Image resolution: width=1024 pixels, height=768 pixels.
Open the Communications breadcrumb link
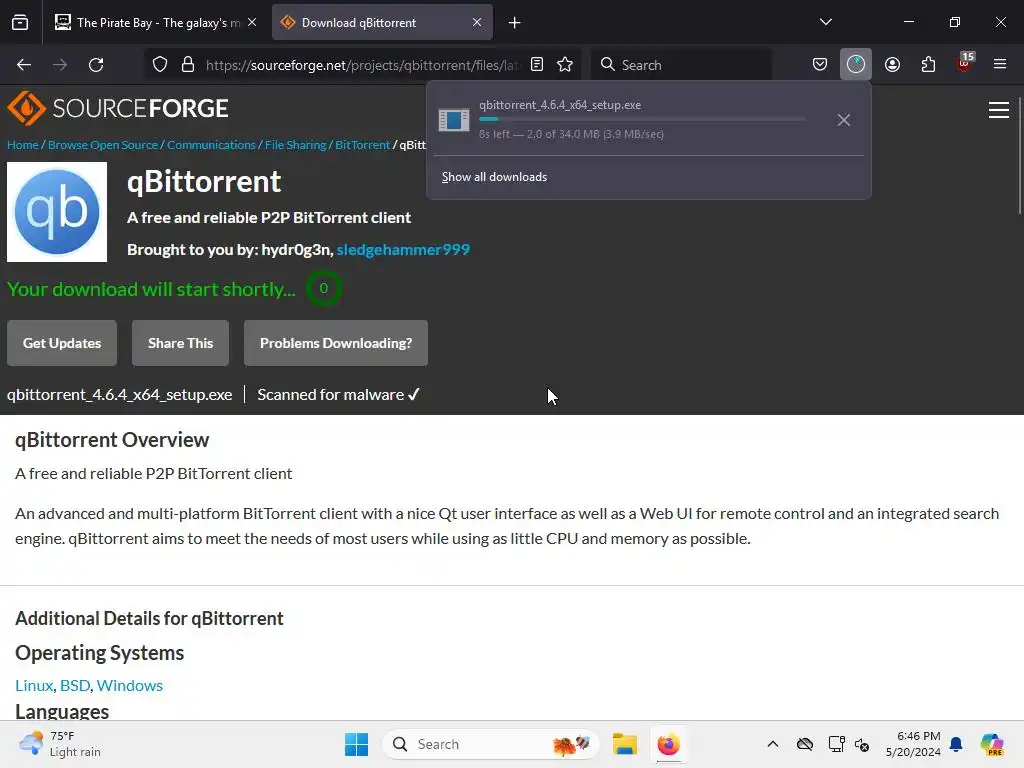point(211,145)
